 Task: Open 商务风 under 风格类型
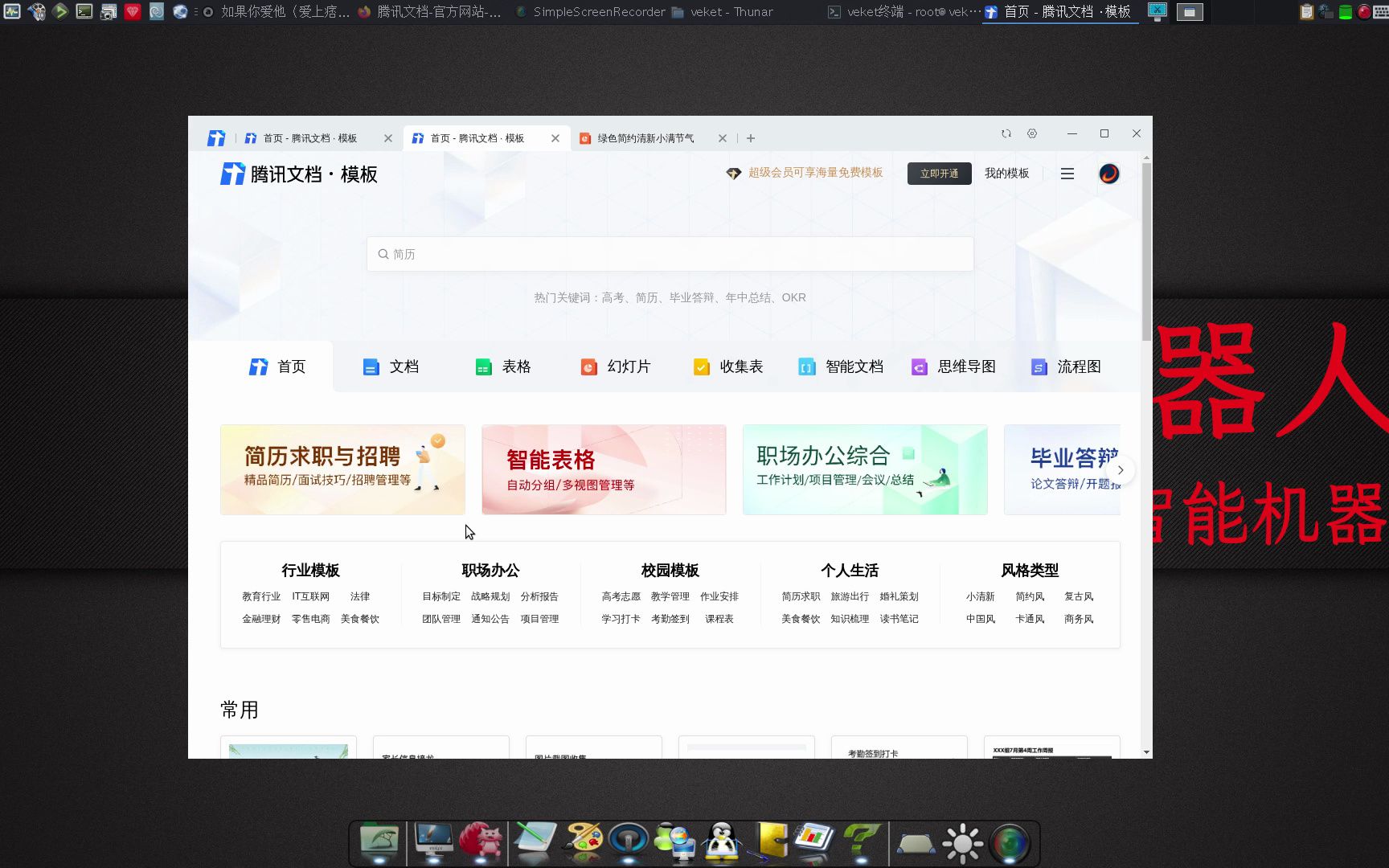1079,619
